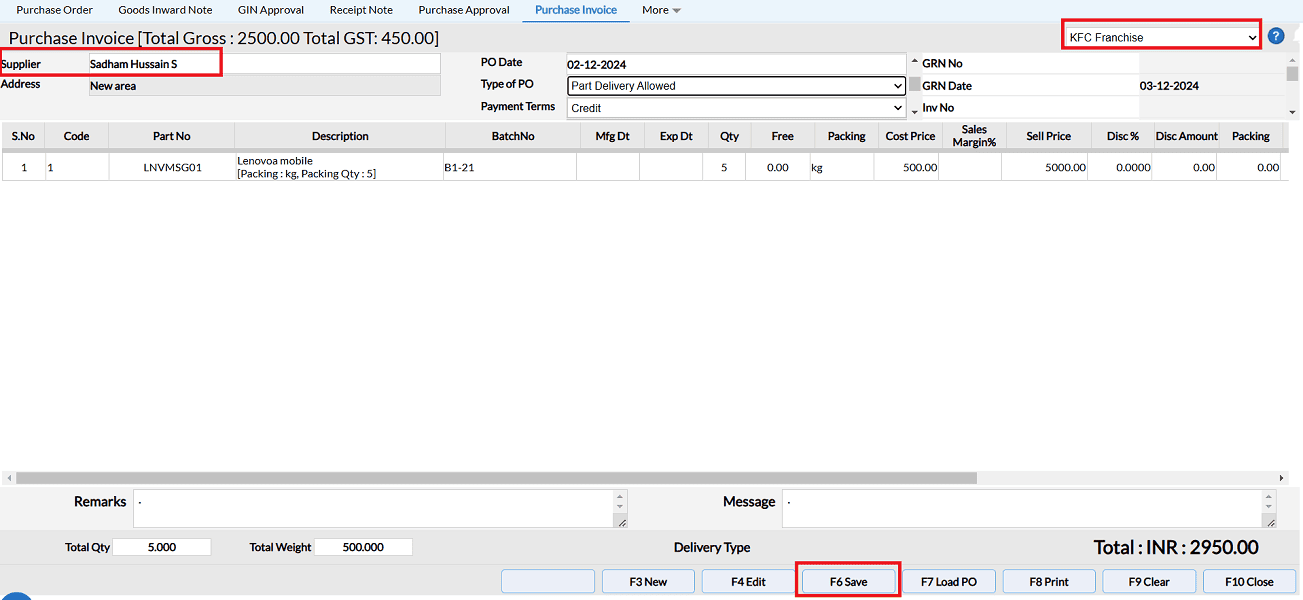Click the F4 Edit button
The height and width of the screenshot is (600, 1303).
pyautogui.click(x=748, y=581)
